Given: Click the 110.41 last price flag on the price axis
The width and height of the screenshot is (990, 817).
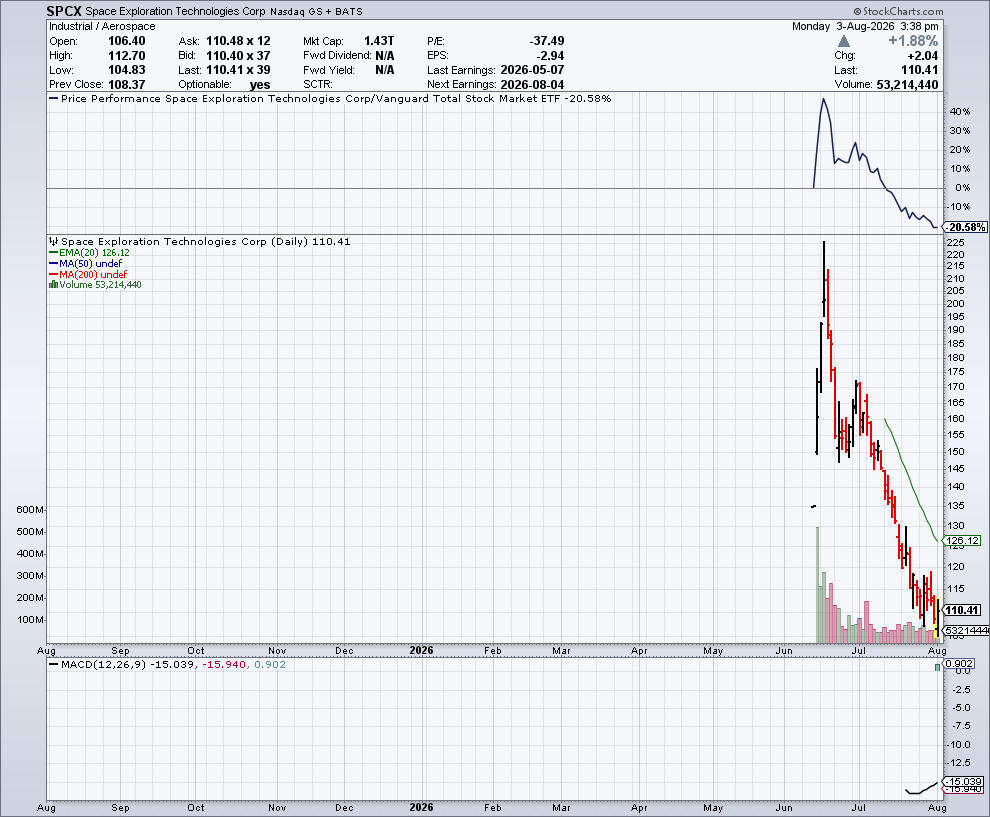Looking at the screenshot, I should point(962,610).
